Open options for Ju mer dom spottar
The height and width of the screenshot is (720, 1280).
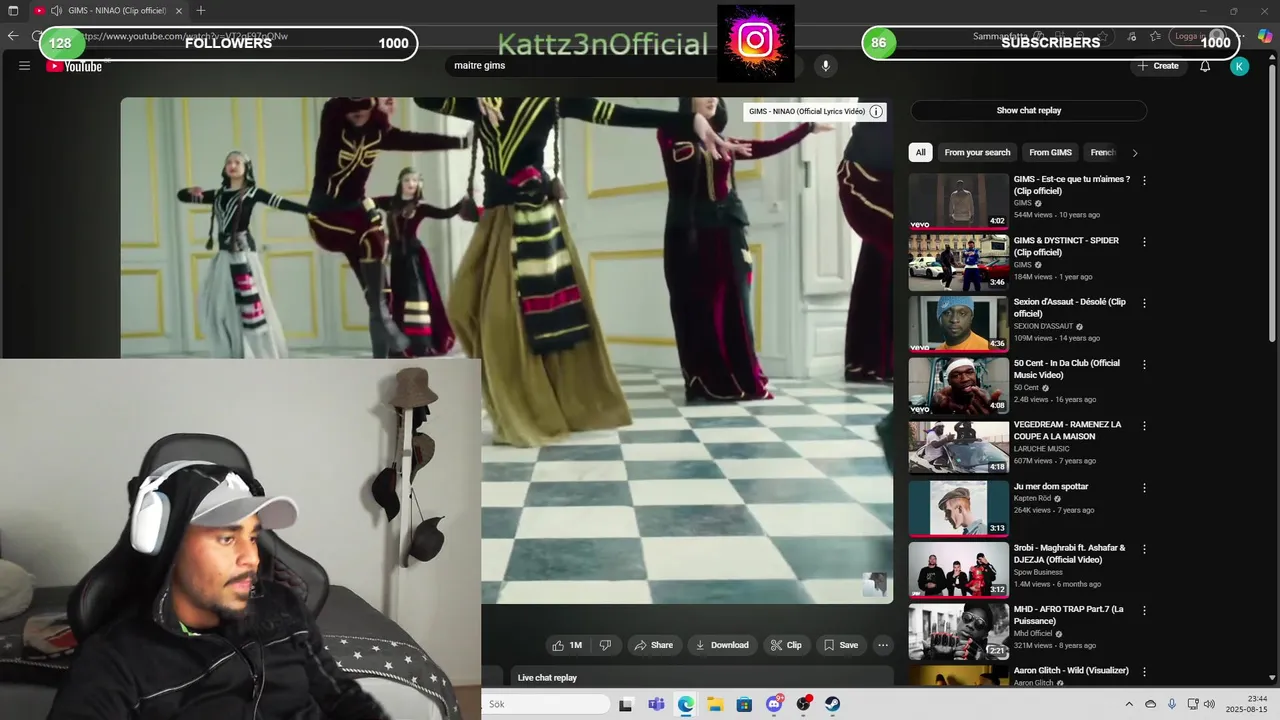click(x=1144, y=488)
